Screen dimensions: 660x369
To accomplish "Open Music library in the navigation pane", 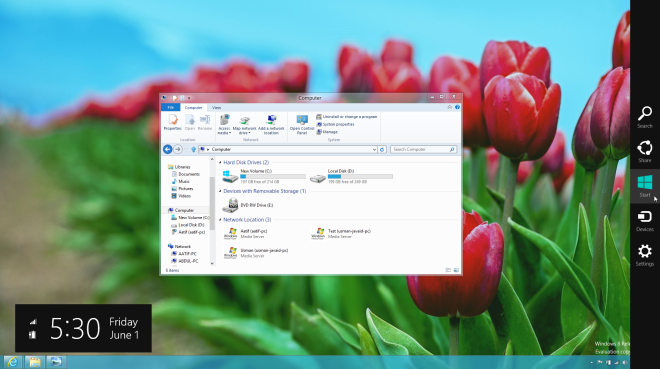I will (x=181, y=181).
